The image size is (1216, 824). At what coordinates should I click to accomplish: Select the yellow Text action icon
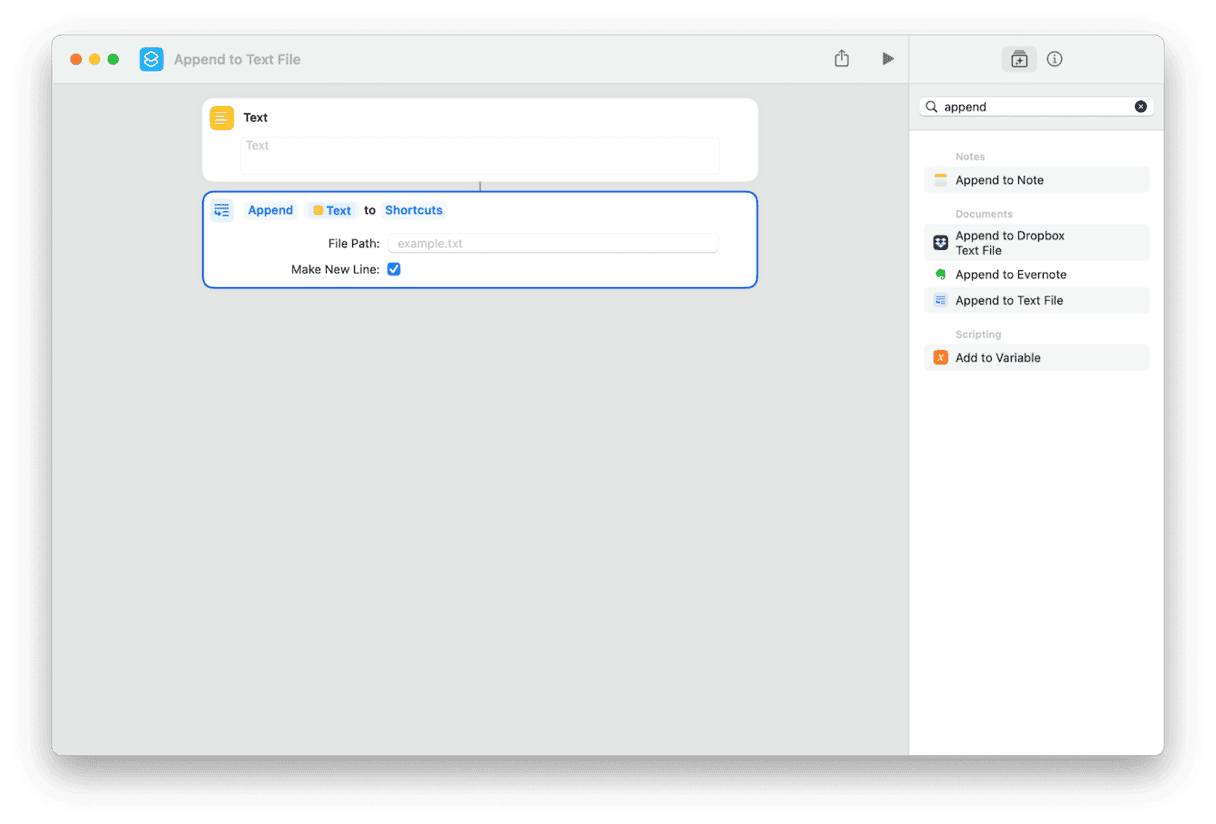(221, 117)
